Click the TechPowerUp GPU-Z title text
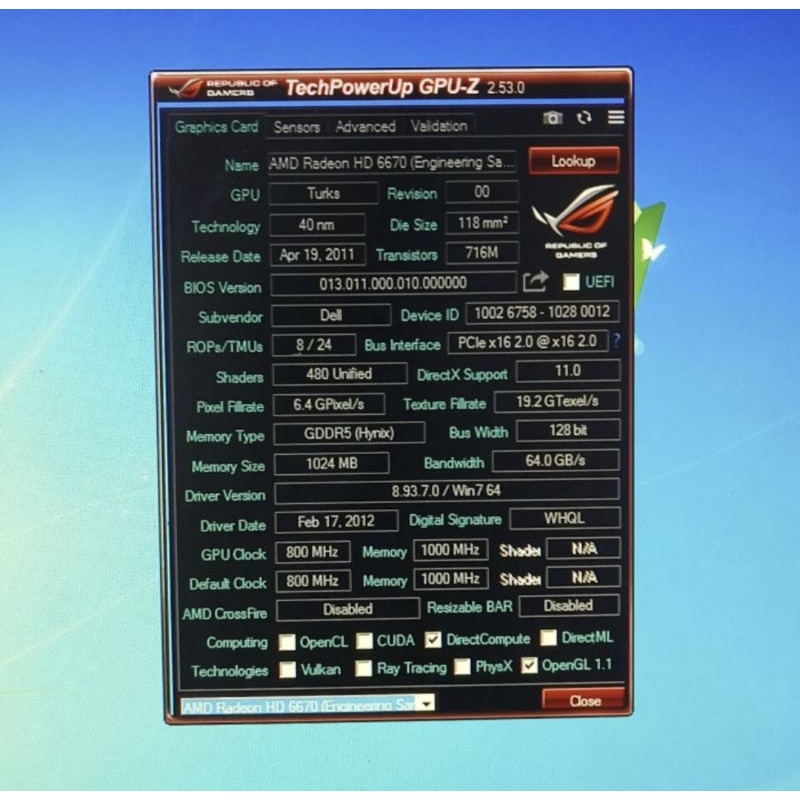 pos(382,87)
